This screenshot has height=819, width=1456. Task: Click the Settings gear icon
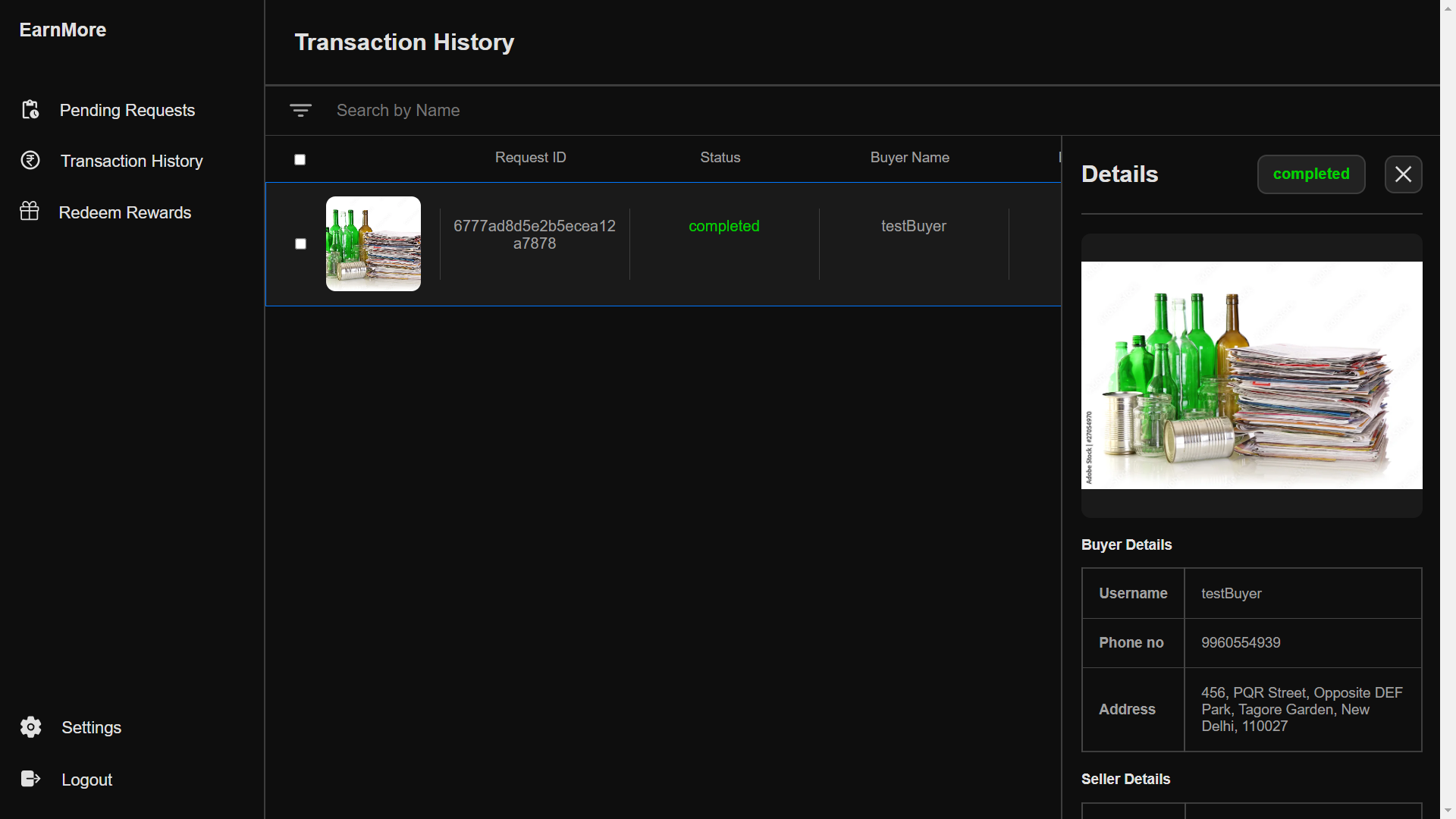(31, 727)
